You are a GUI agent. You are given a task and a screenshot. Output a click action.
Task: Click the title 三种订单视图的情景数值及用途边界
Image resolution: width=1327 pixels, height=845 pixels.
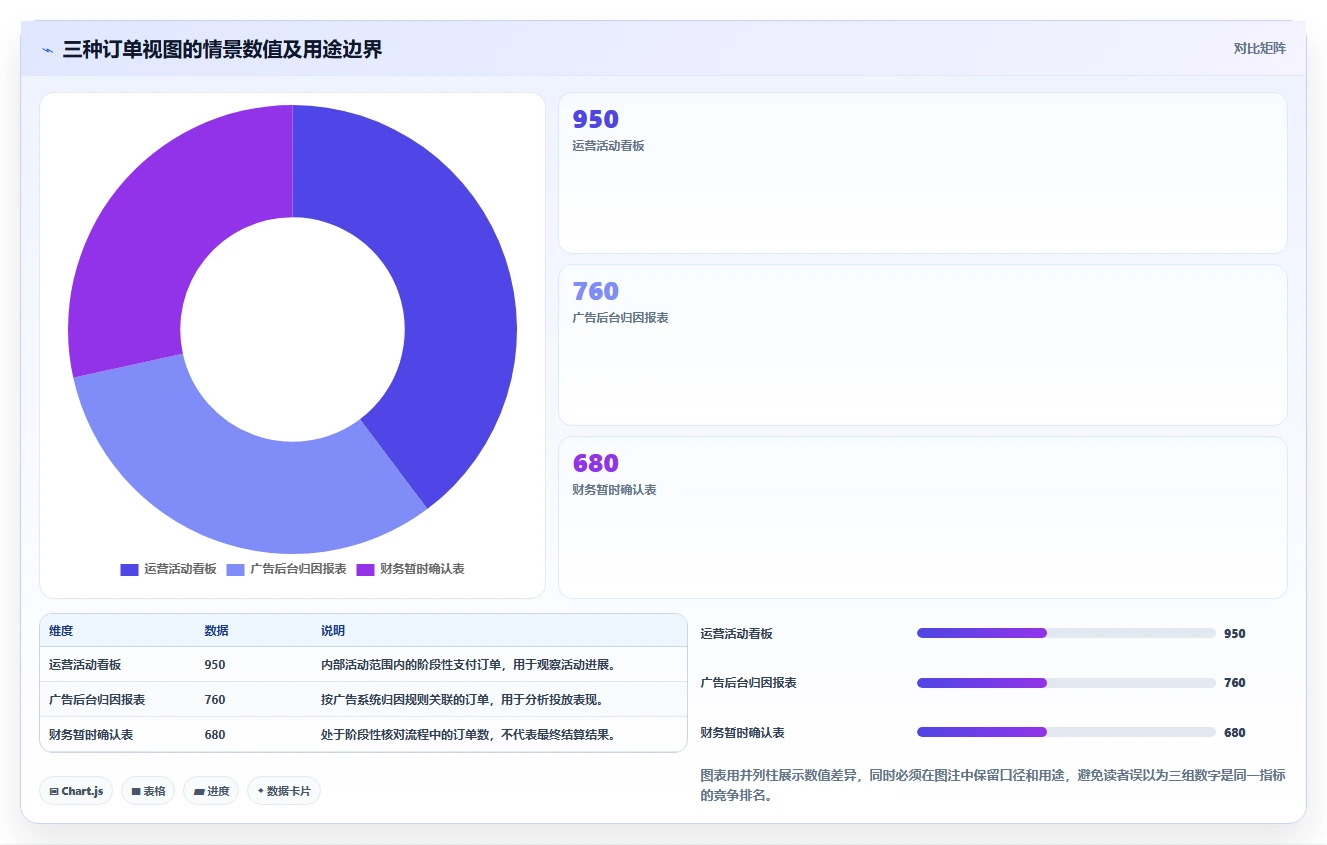pos(222,50)
